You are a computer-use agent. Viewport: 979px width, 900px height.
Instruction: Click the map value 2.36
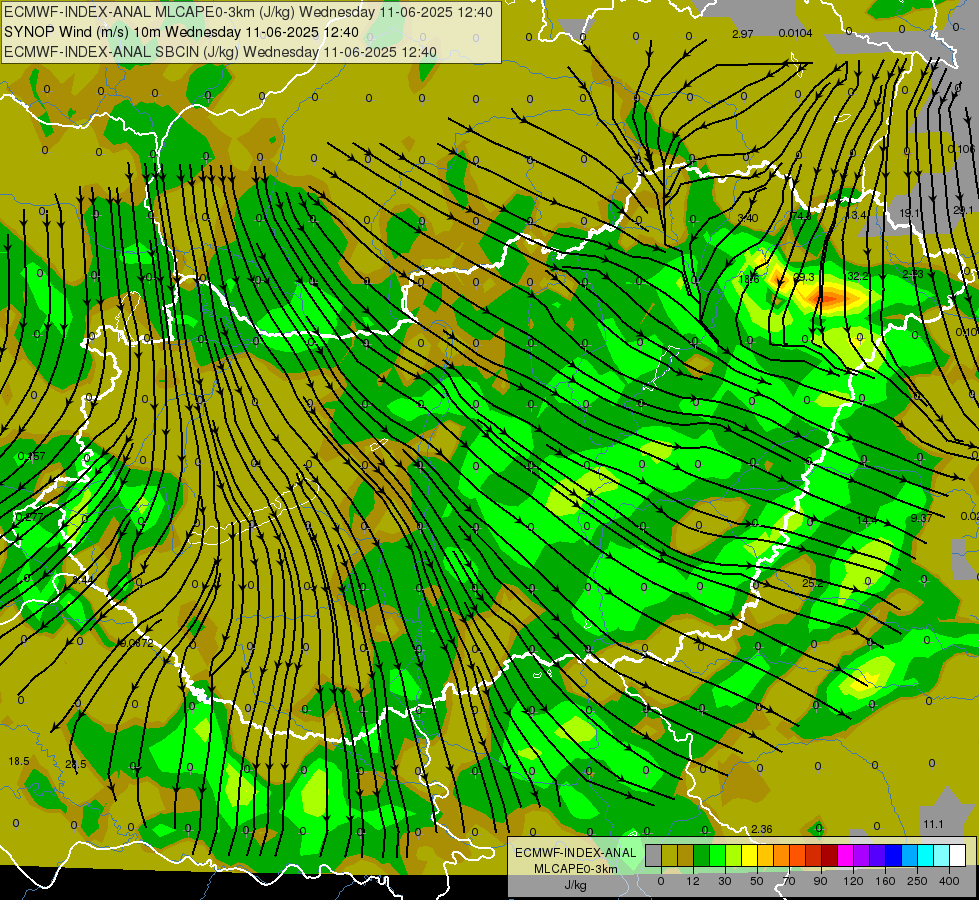pos(762,829)
